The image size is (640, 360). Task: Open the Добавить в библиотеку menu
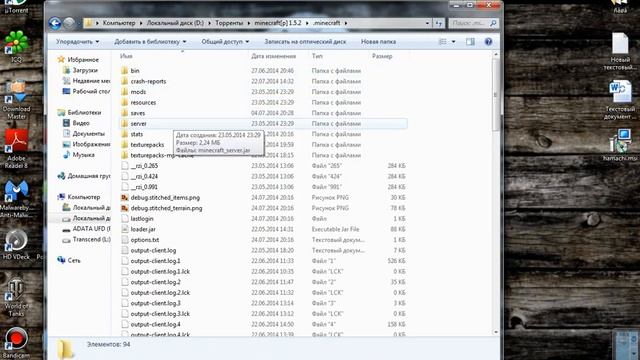tap(150, 42)
